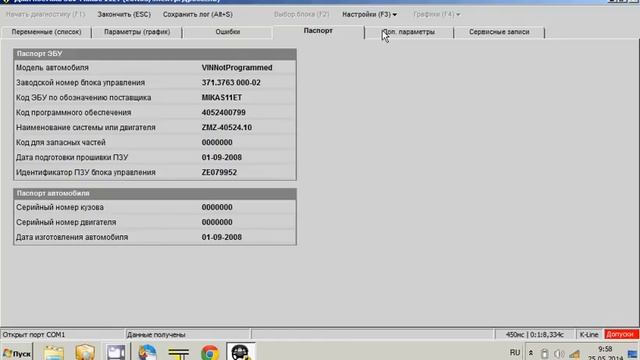
Task: Switch to Параметры (график) tab
Action: click(x=137, y=32)
